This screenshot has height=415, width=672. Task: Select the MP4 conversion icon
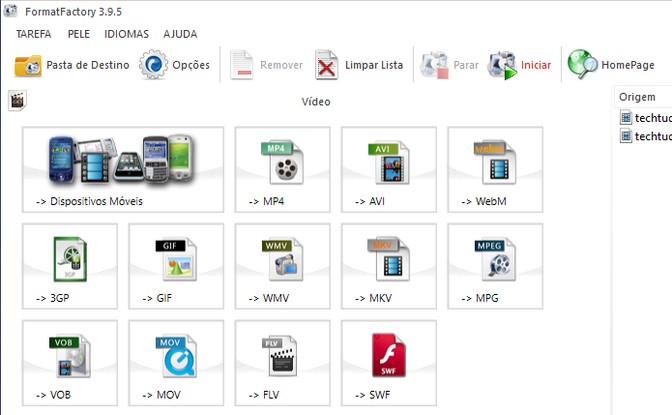click(282, 162)
